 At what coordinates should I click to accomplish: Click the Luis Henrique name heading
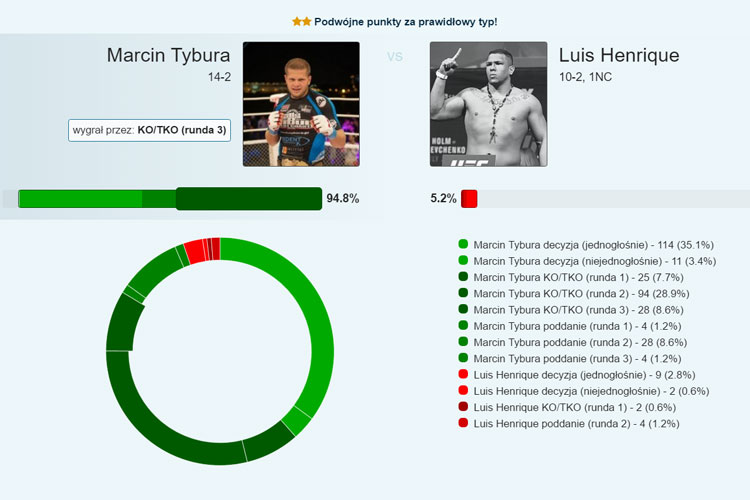pyautogui.click(x=619, y=55)
